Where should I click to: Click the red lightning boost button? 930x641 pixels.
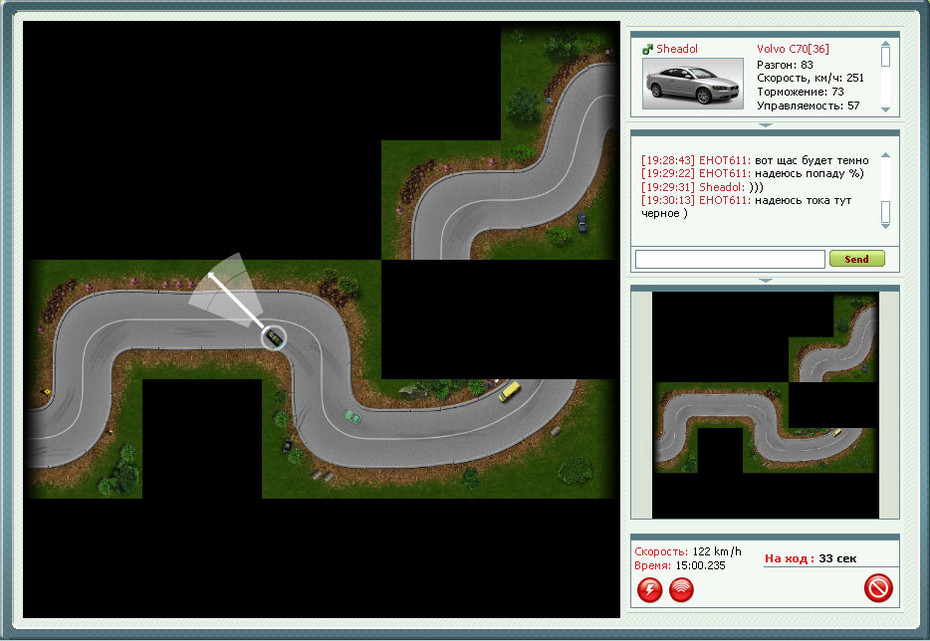tap(649, 589)
